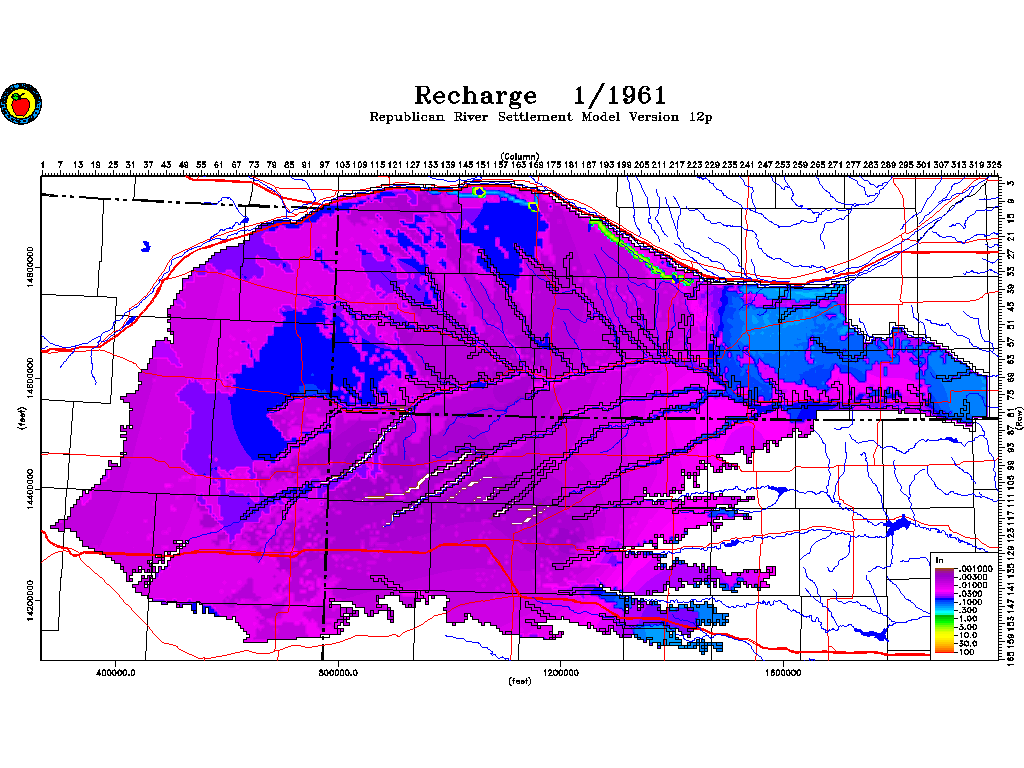Click y-axis value 14400000

point(30,490)
